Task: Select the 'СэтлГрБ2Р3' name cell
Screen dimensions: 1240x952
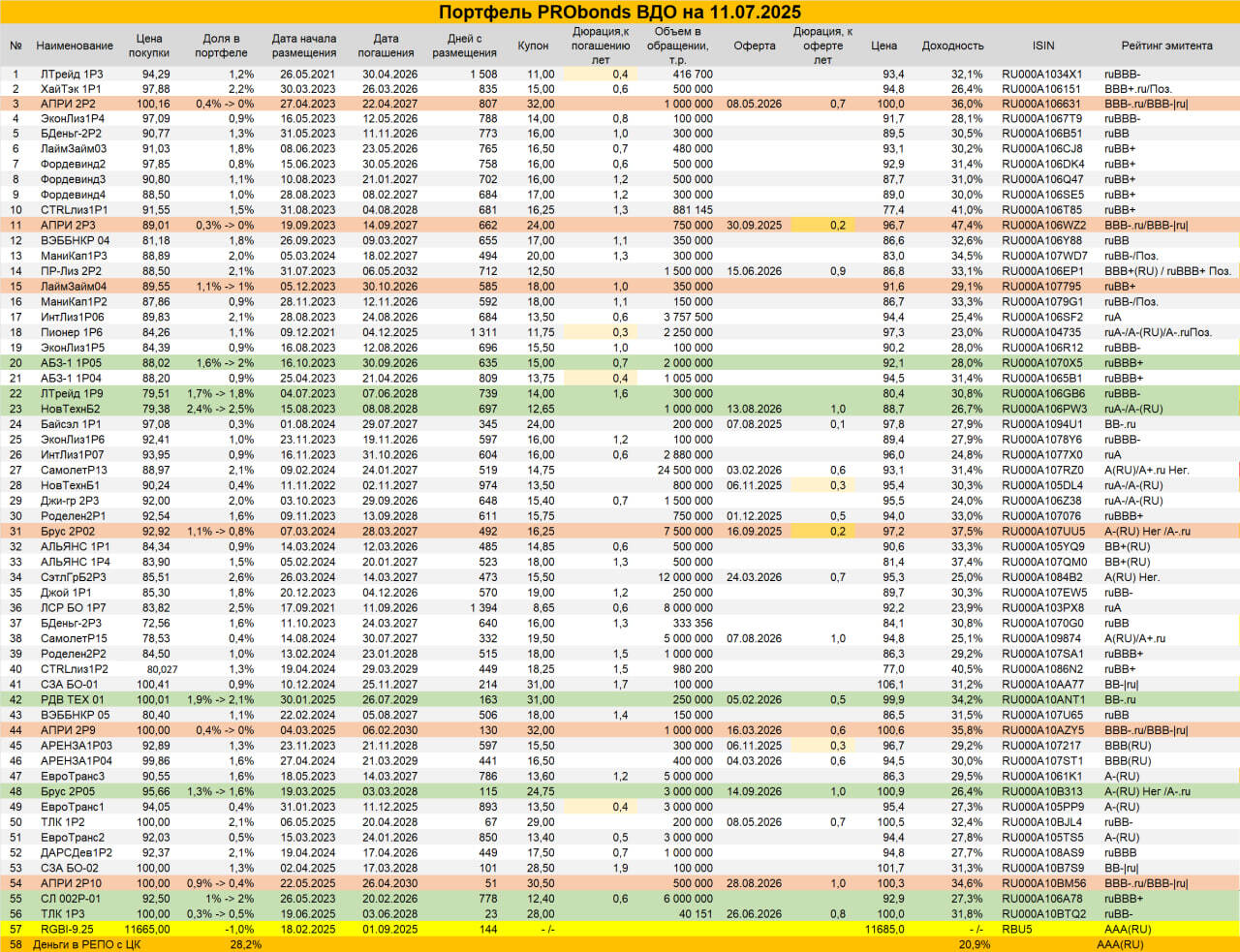Action: pos(74,577)
